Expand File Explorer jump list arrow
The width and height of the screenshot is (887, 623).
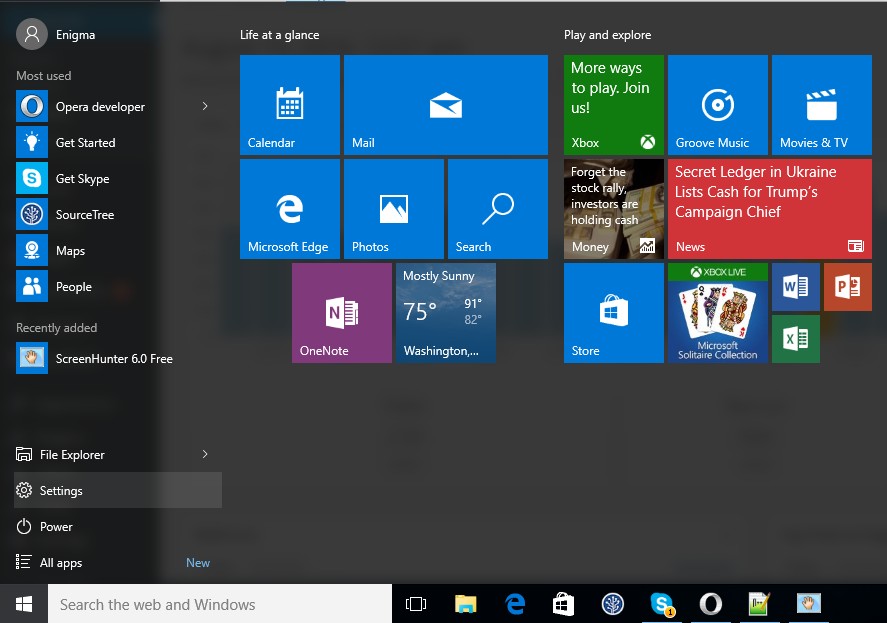tap(205, 454)
